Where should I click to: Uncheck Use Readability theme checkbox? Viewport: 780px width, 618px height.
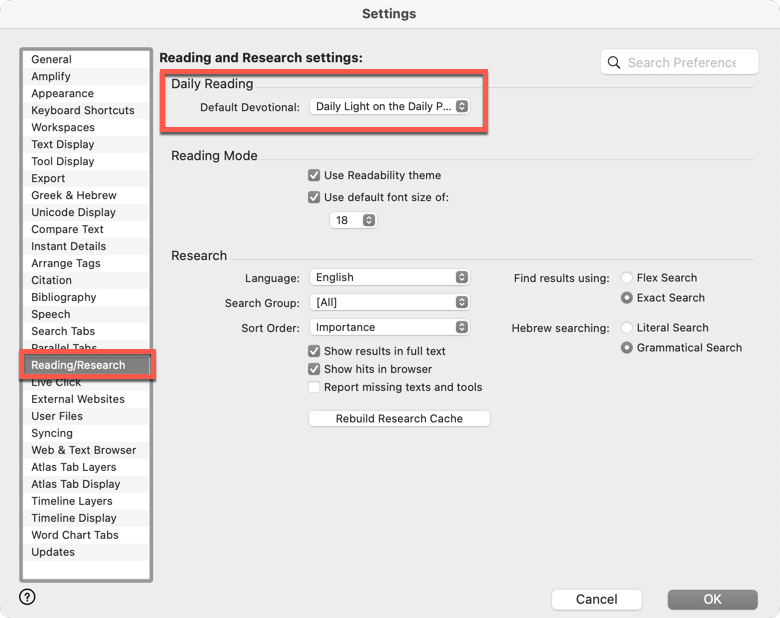[314, 175]
